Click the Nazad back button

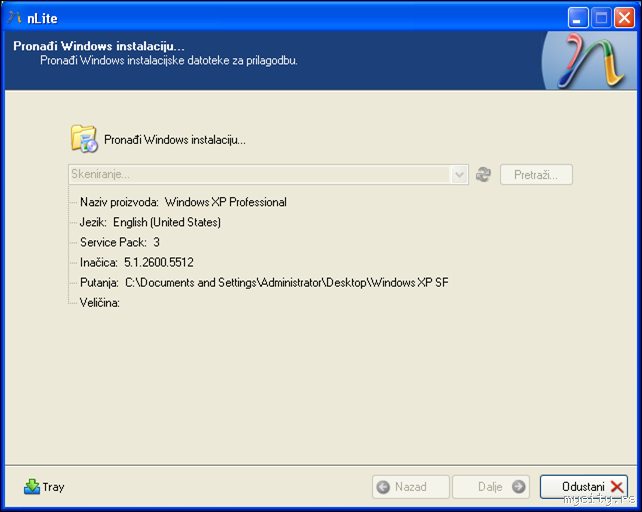(411, 487)
